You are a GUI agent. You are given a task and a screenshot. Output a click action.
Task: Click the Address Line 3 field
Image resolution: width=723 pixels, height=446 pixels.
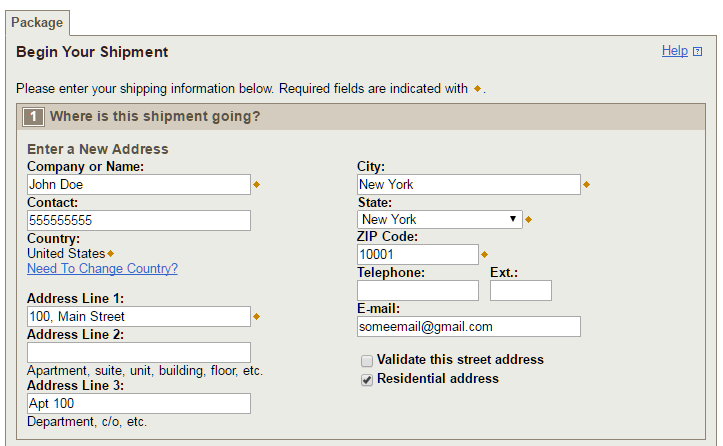pos(138,404)
